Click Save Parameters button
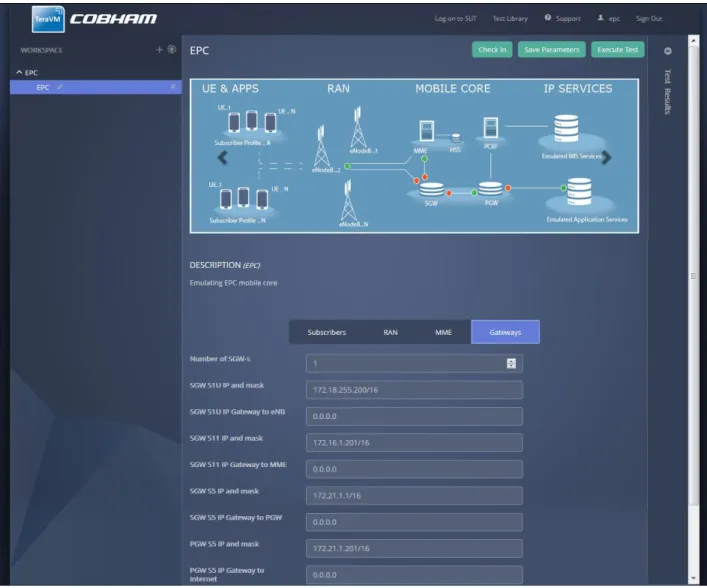The height and width of the screenshot is (588, 707). tap(551, 50)
